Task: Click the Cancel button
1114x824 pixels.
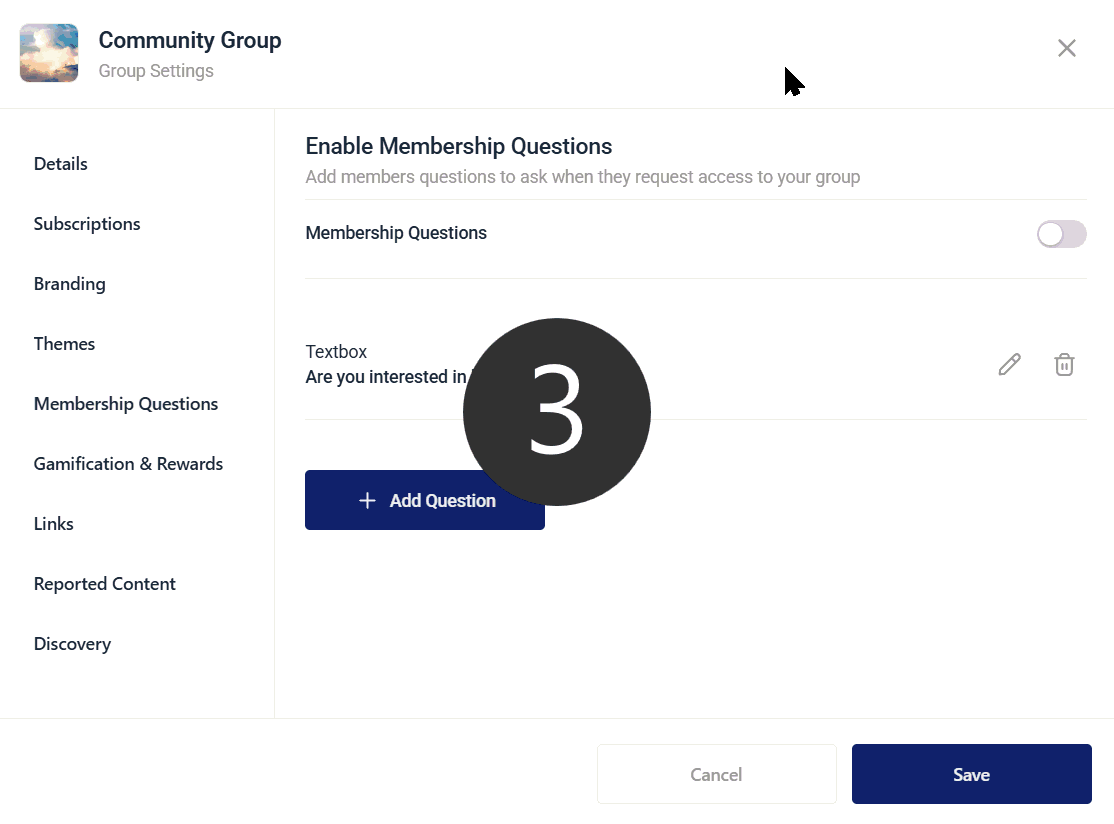Action: 716,774
